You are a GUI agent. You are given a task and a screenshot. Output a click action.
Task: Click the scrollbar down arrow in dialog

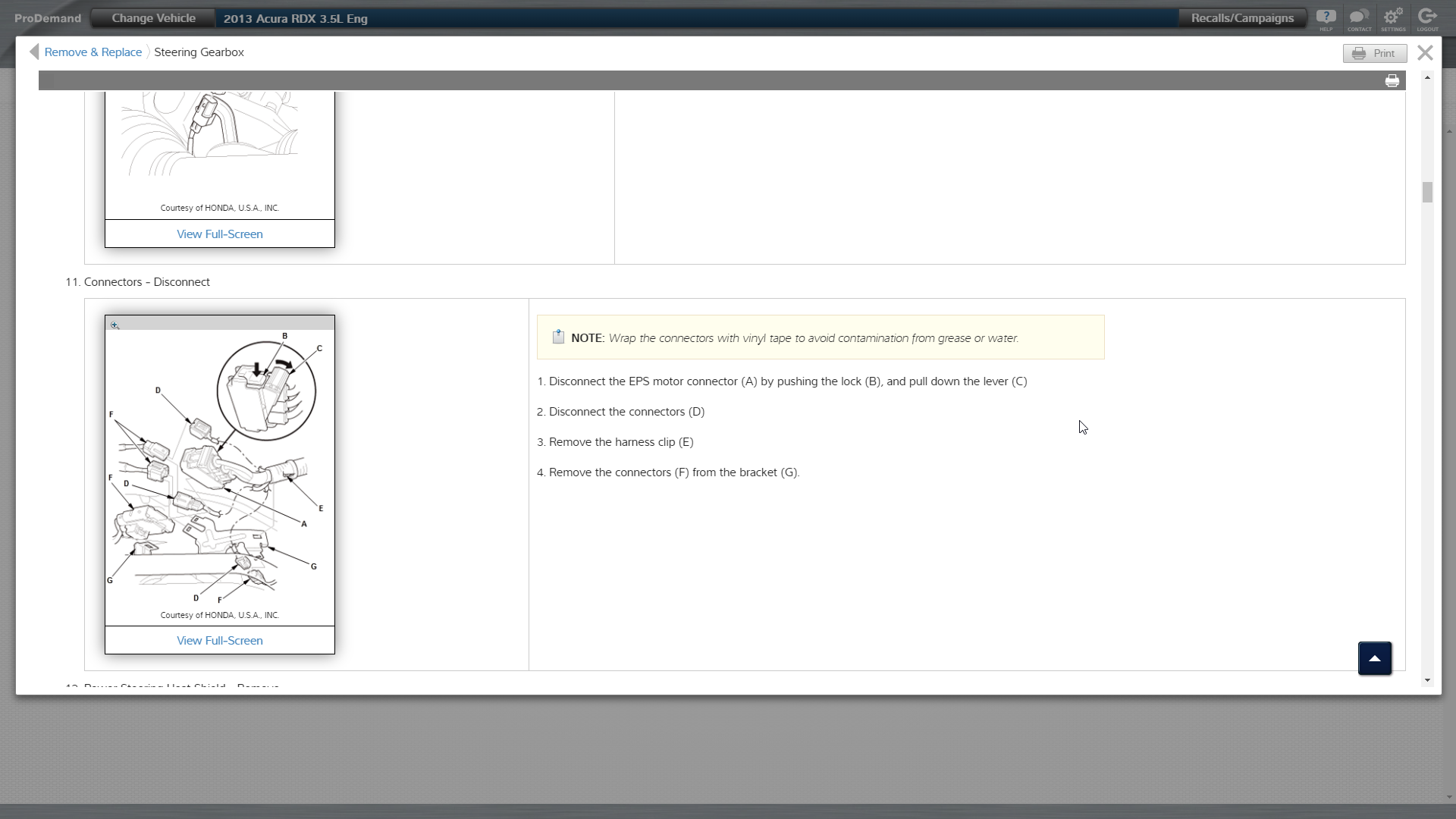click(1427, 680)
